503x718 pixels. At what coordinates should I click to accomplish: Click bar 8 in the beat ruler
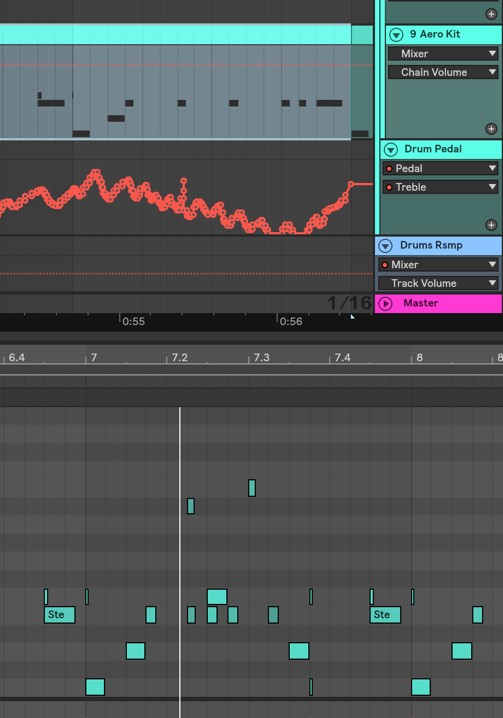pos(419,358)
